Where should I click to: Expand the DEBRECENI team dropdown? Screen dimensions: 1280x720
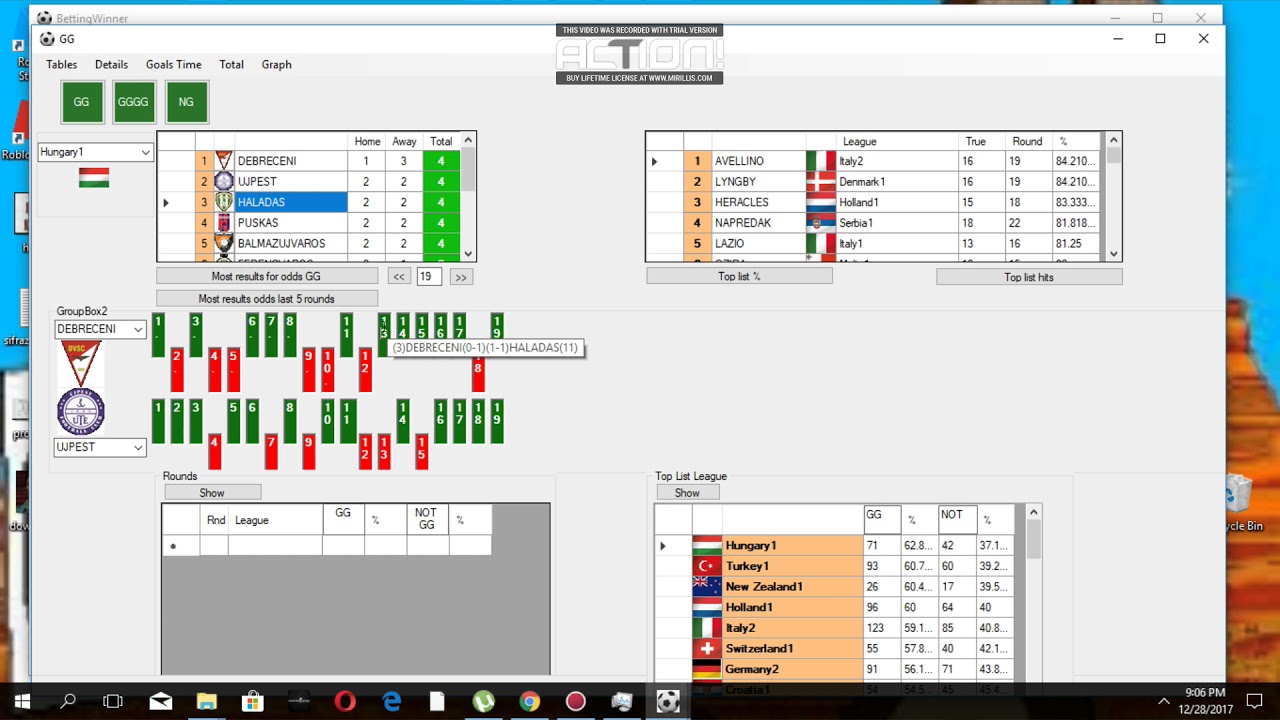(x=138, y=329)
